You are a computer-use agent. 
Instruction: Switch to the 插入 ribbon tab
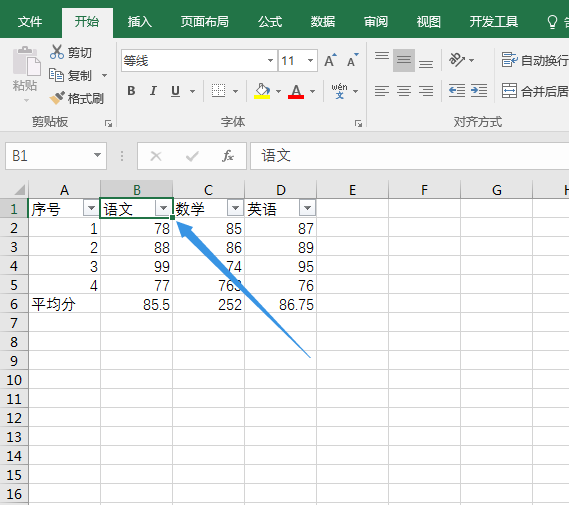point(139,22)
